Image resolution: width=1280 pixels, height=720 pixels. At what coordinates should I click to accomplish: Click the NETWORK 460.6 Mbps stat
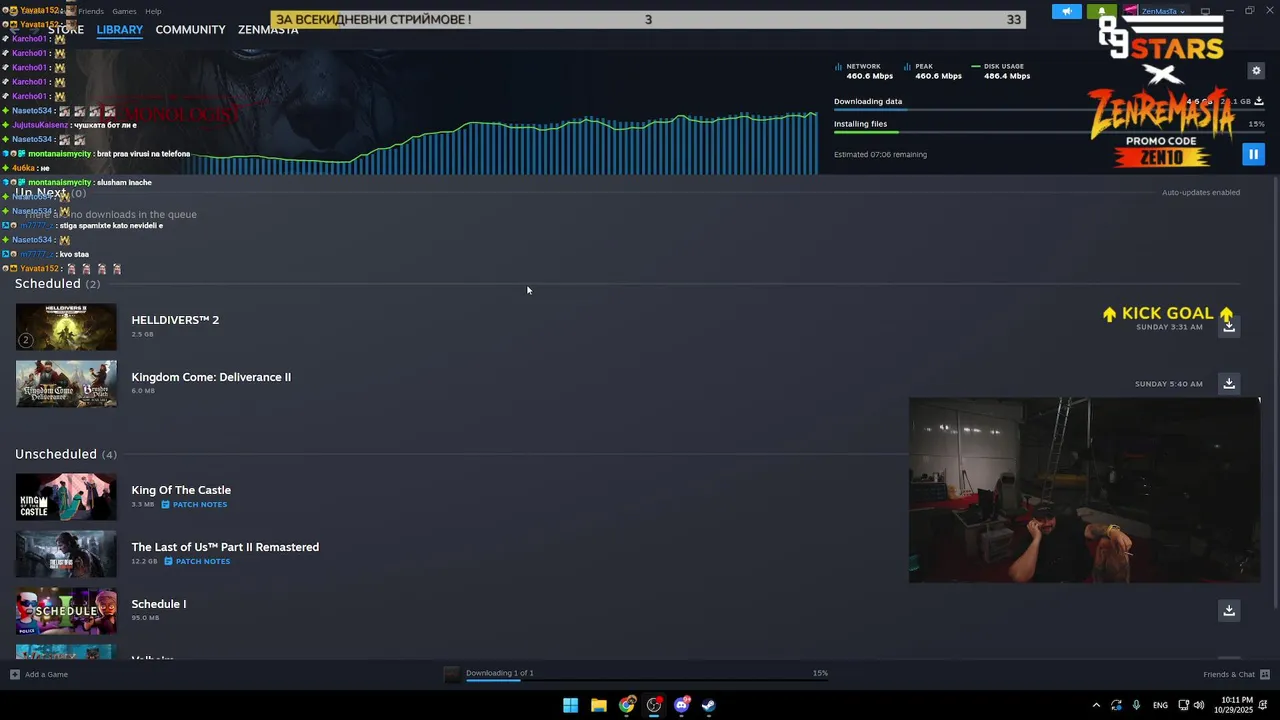(865, 71)
